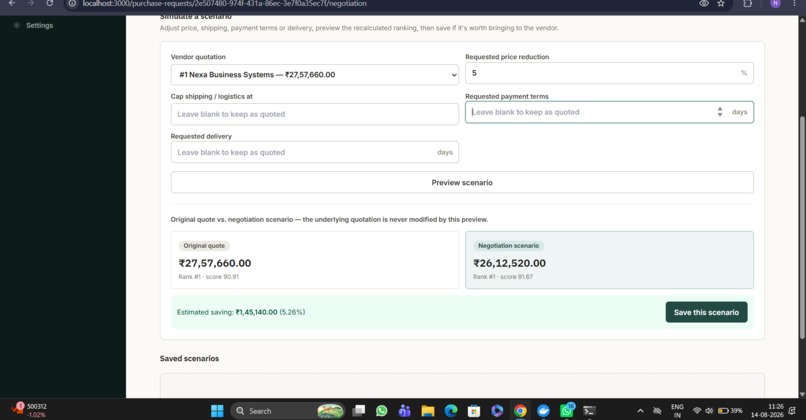
Task: Open WhatsApp Business with badge on taskbar
Action: pyautogui.click(x=567, y=410)
